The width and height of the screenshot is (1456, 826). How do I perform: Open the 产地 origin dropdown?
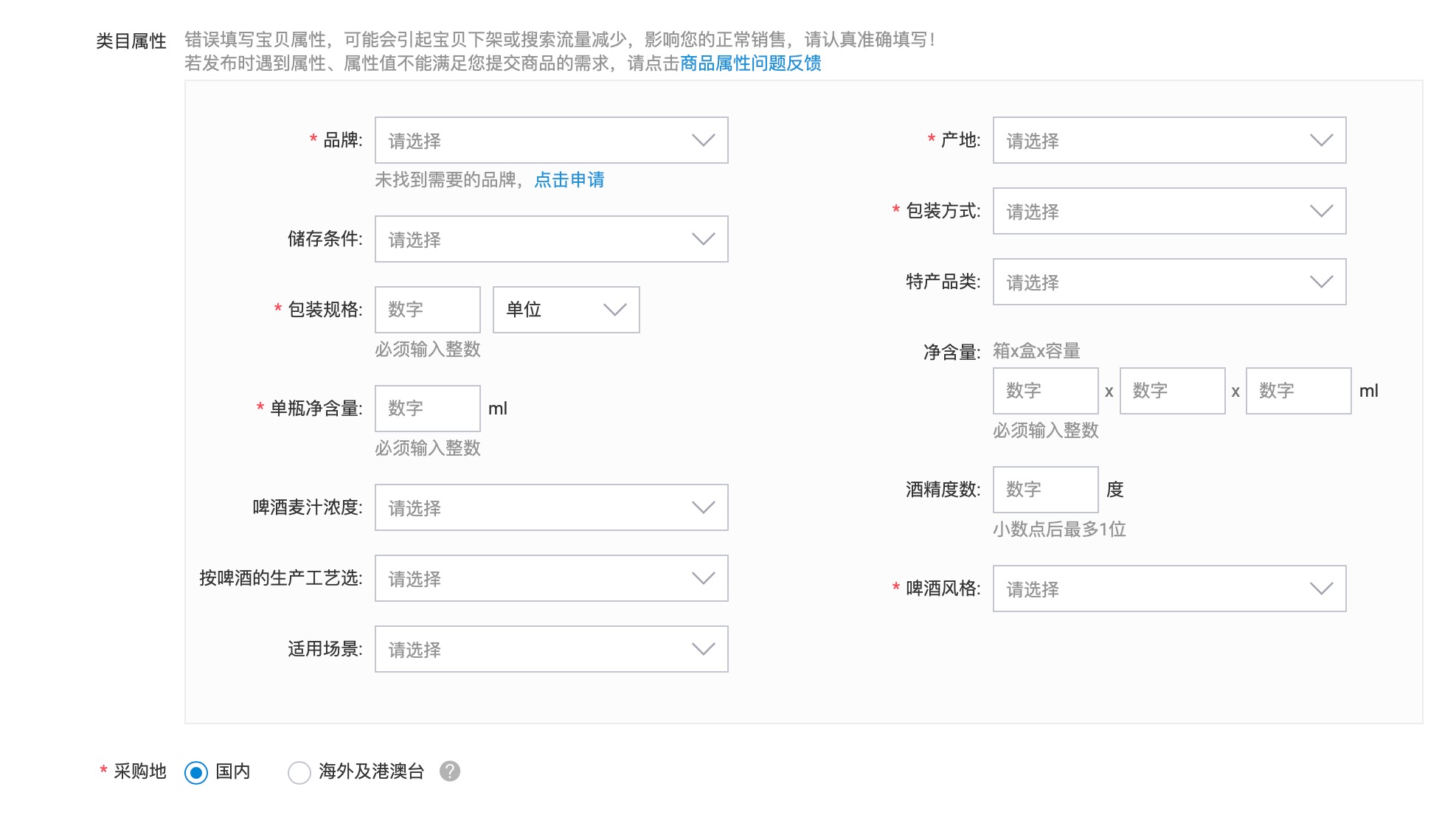[1169, 140]
